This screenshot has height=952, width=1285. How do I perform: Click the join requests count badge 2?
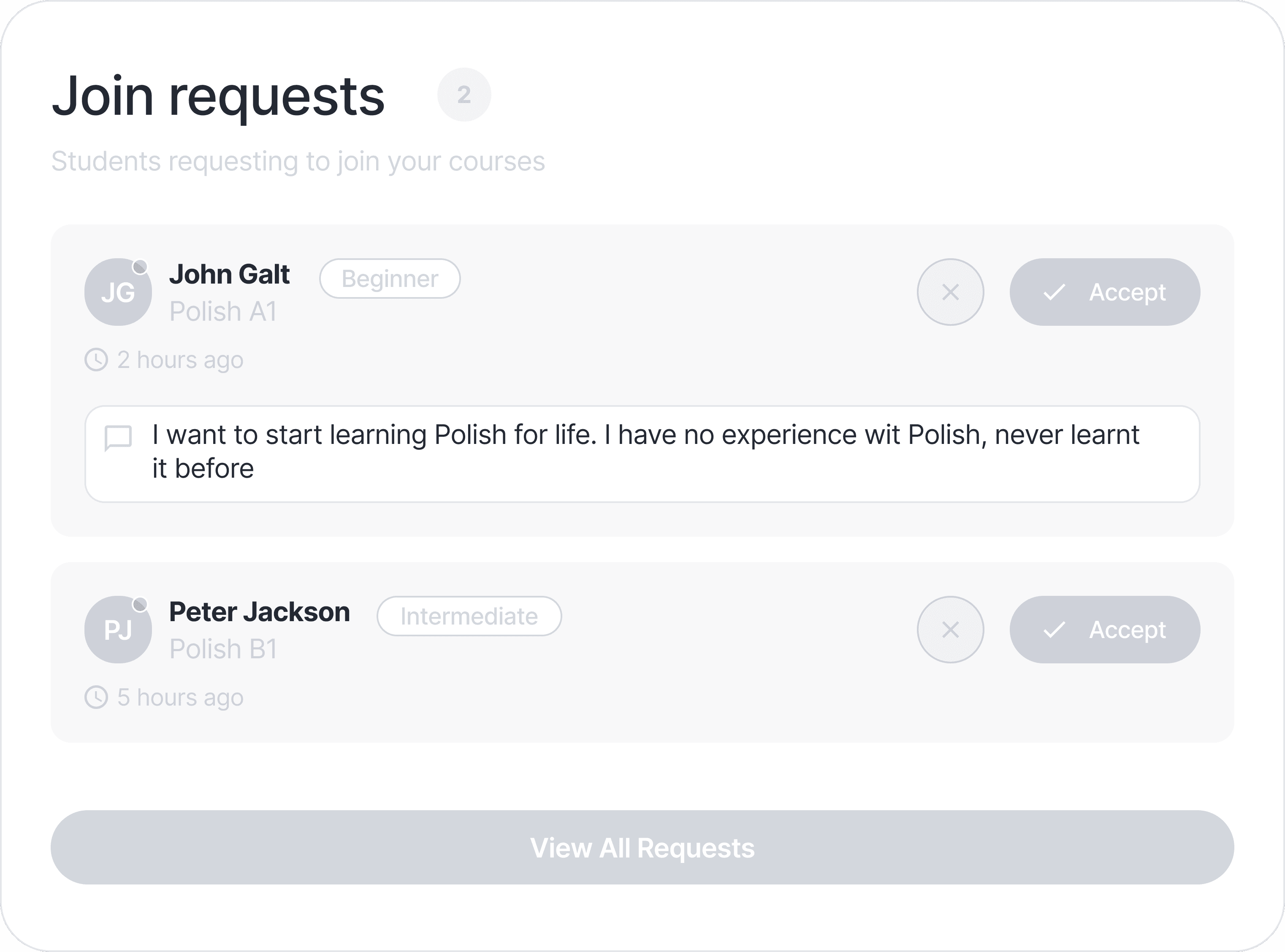click(464, 95)
